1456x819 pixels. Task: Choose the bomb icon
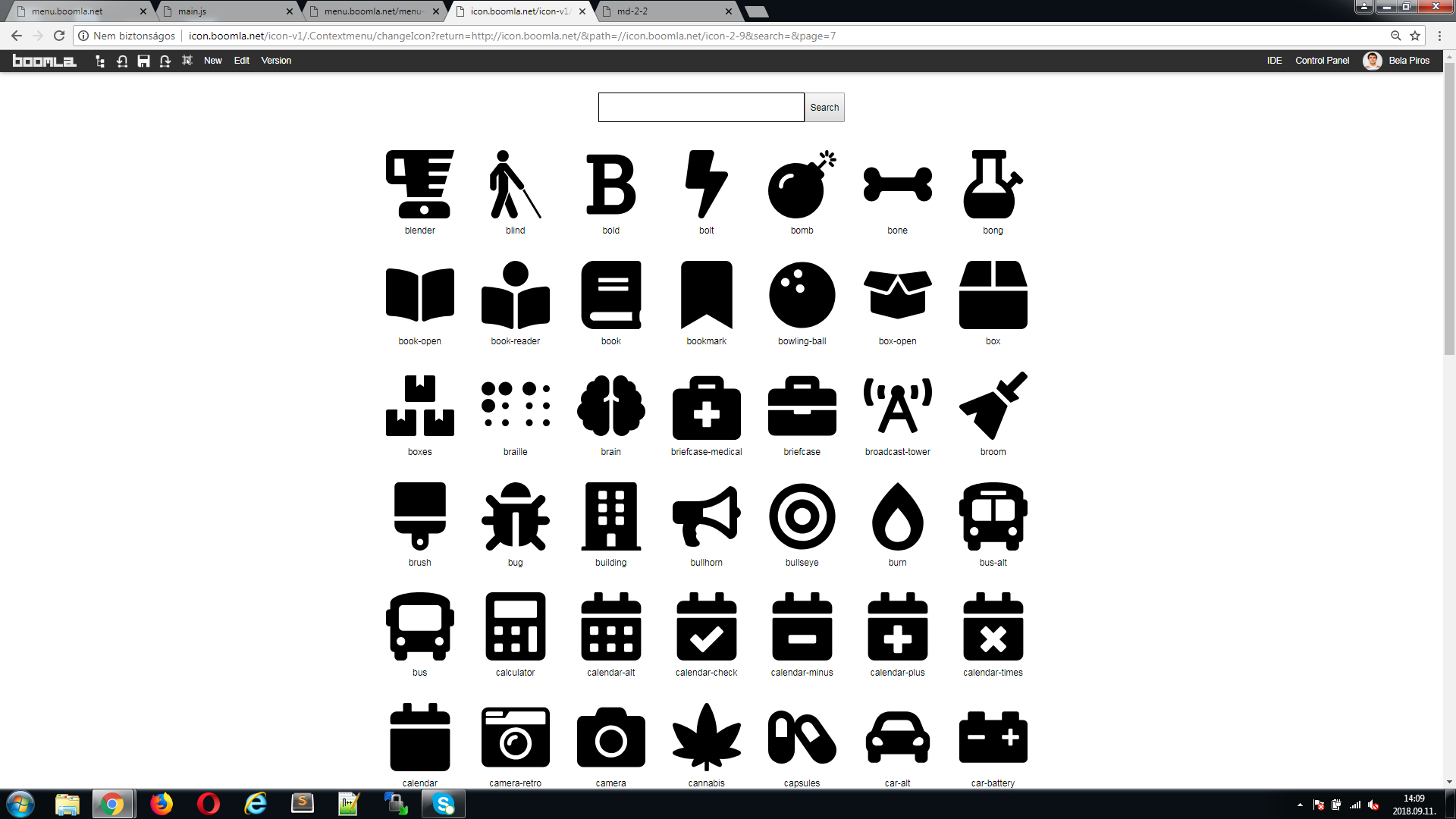click(x=802, y=184)
